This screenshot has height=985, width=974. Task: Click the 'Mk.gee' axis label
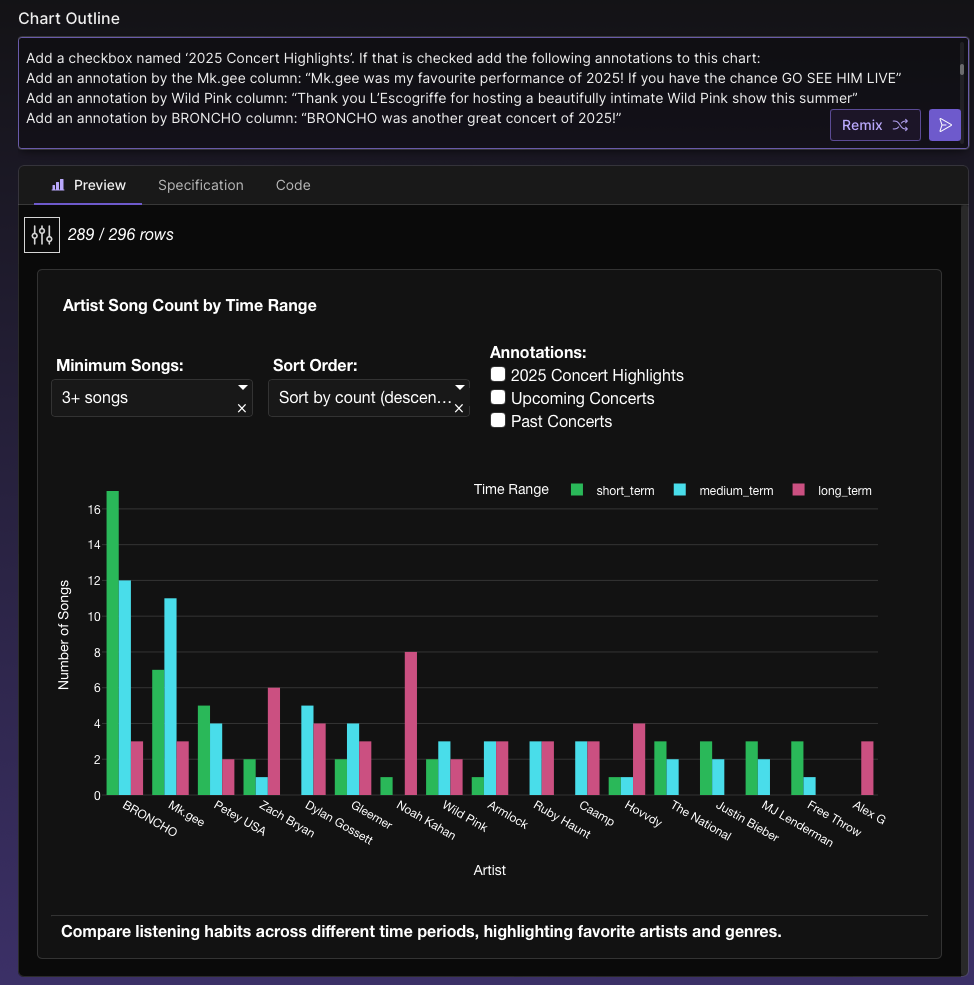pos(186,813)
